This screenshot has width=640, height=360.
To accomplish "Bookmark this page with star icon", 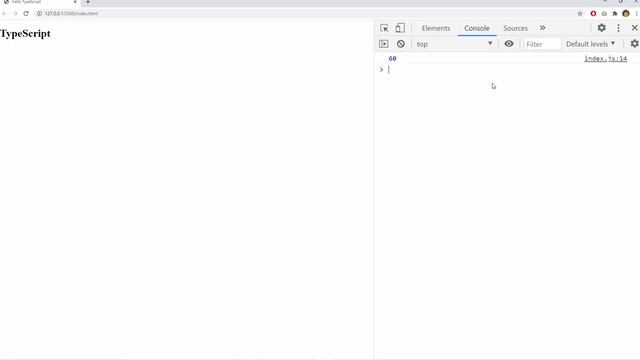I will click(580, 13).
